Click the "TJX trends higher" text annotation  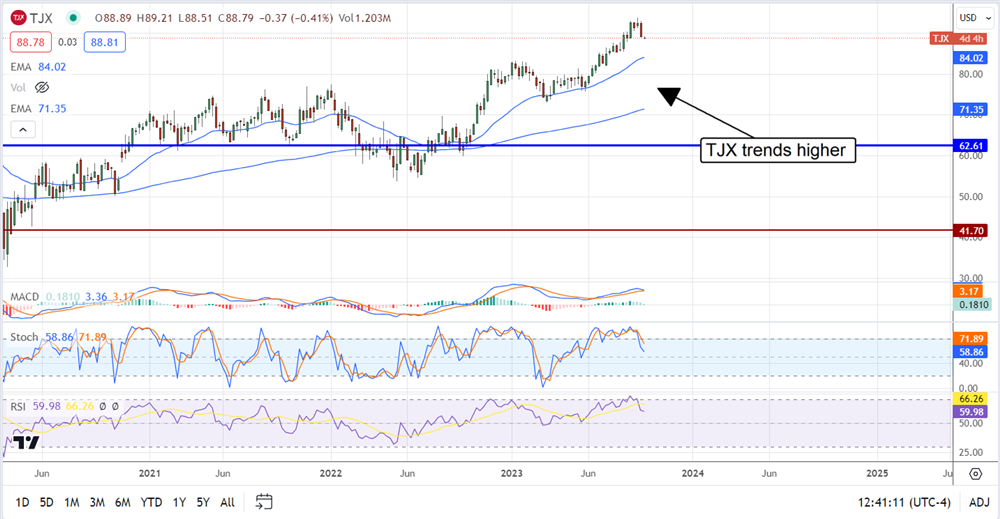coord(775,151)
